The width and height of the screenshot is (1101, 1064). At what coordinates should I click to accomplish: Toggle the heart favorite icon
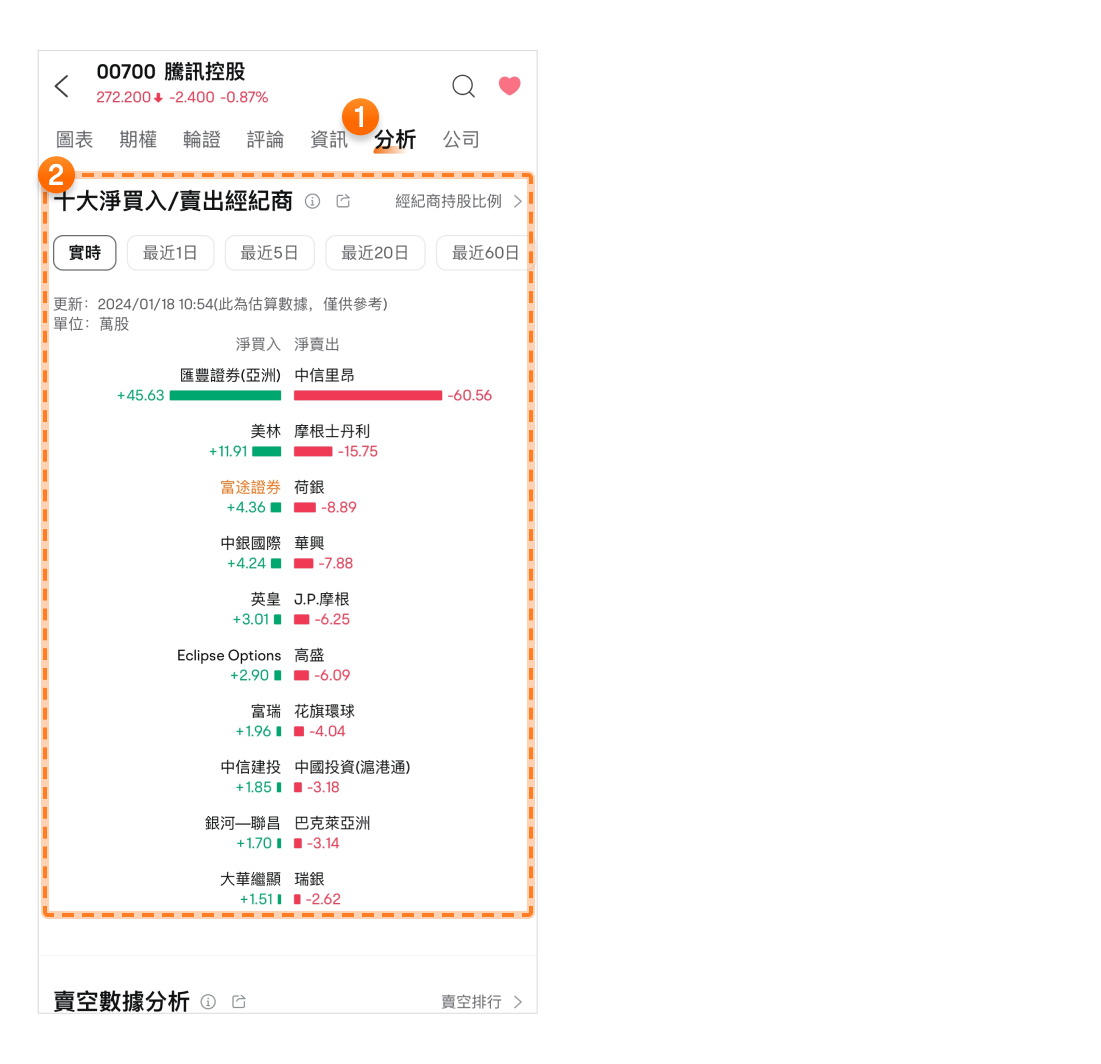click(509, 86)
